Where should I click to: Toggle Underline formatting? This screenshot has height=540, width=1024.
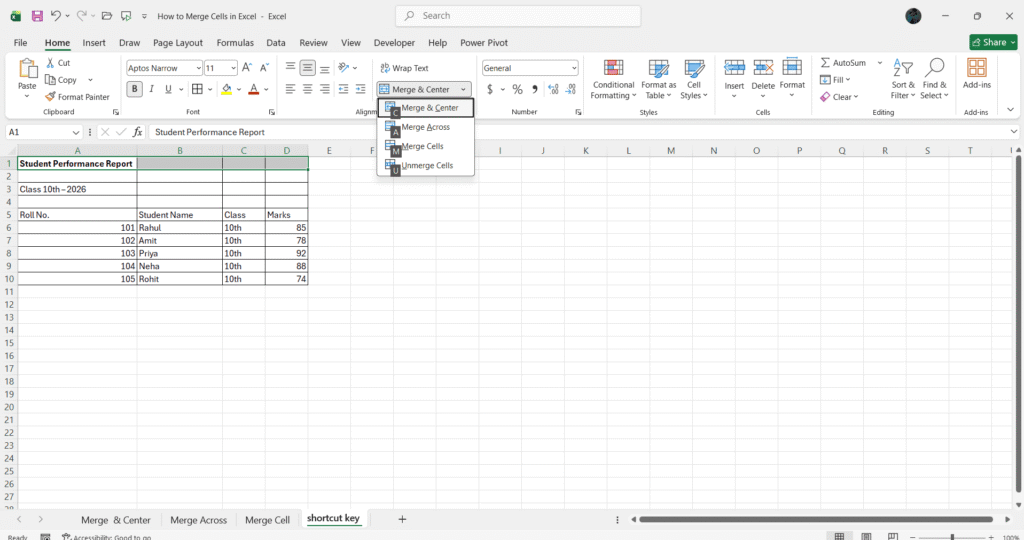[168, 89]
